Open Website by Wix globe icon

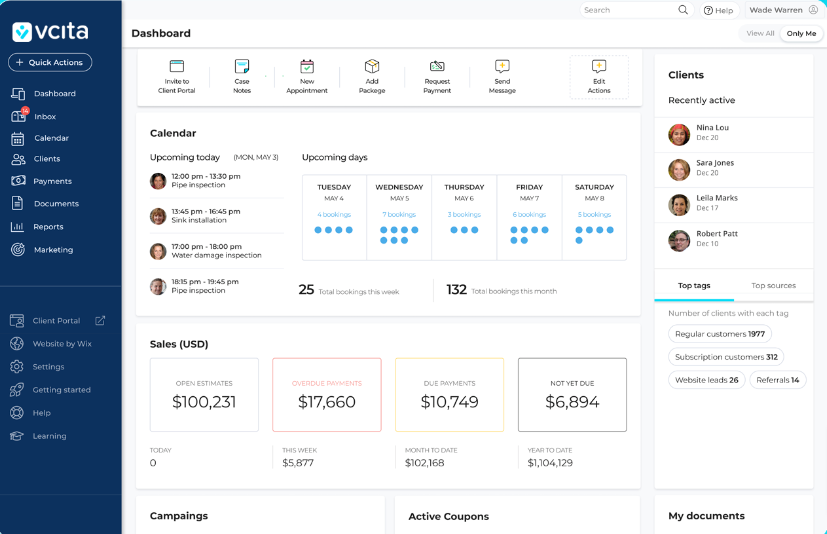[17, 344]
